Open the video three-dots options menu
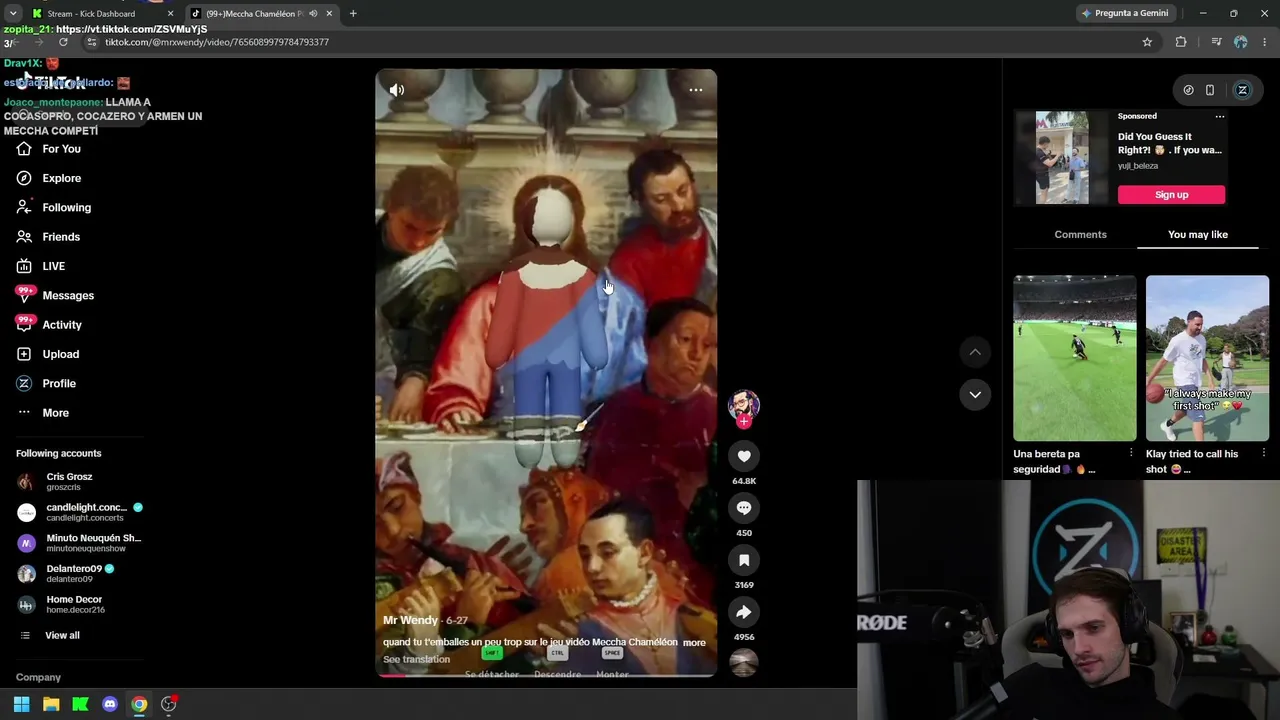The width and height of the screenshot is (1280, 720). tap(696, 90)
